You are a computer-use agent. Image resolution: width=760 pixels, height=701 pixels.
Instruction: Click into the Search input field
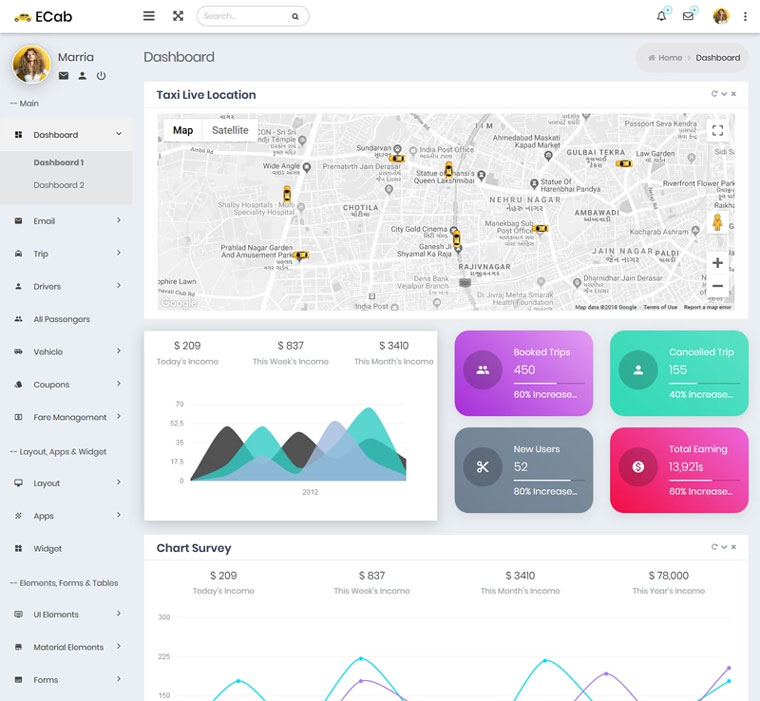(x=245, y=16)
